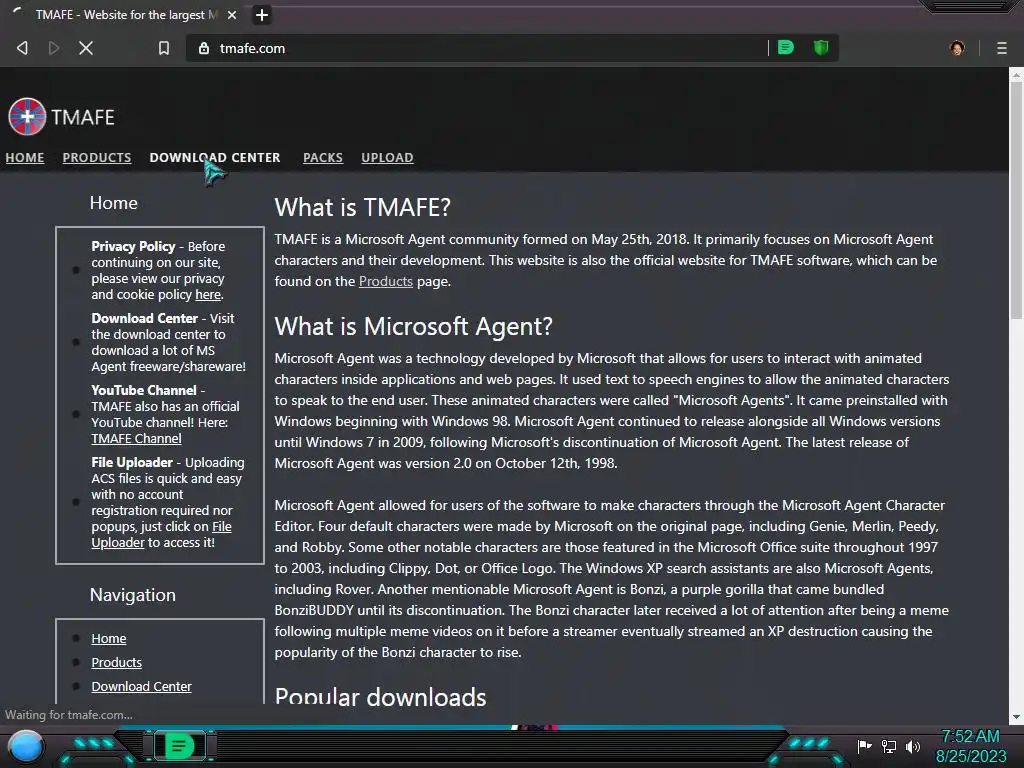The height and width of the screenshot is (768, 1024).
Task: Click the 'Popular downloads' heading
Action: [380, 696]
